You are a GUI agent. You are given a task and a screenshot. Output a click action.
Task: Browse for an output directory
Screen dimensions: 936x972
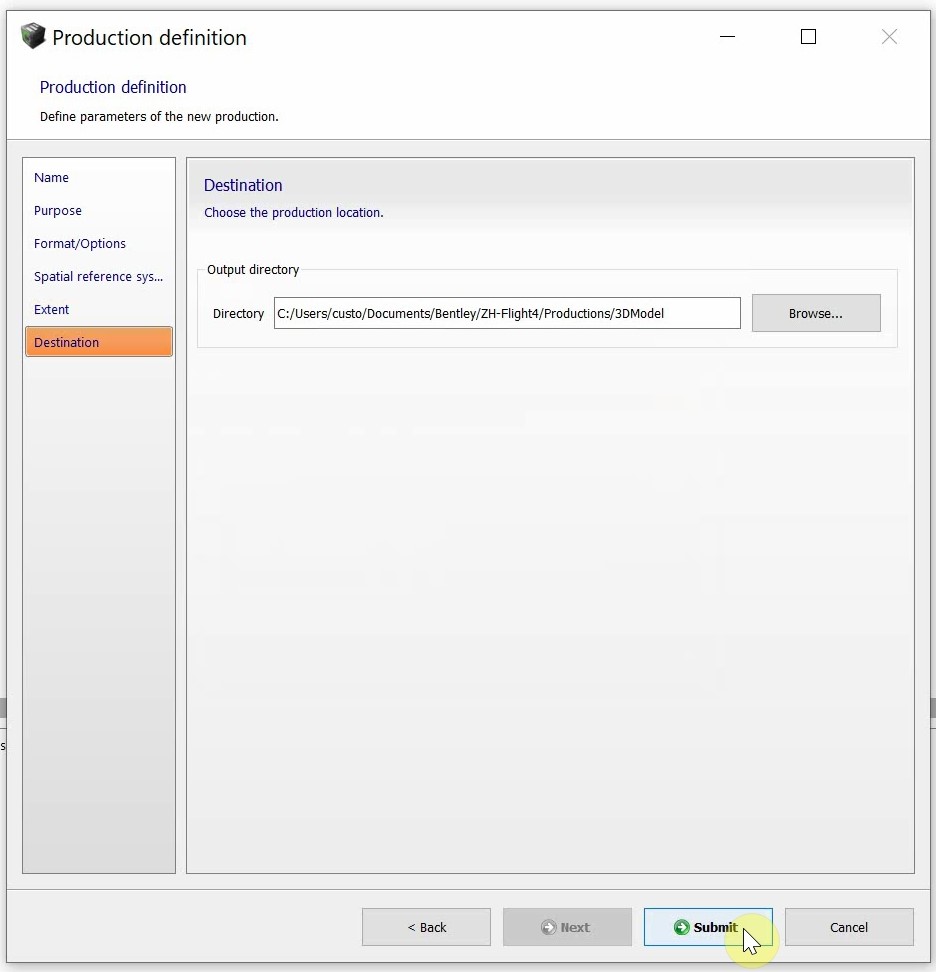click(x=815, y=313)
